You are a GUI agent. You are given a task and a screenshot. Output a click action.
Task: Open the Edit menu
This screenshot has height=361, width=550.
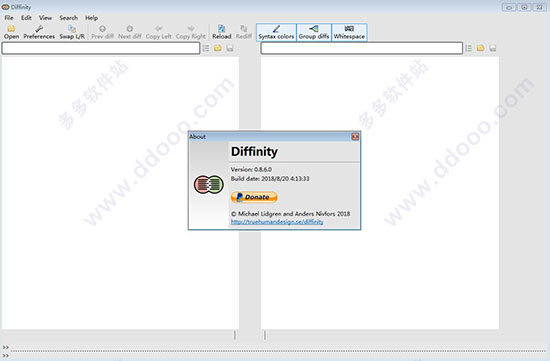pos(26,18)
